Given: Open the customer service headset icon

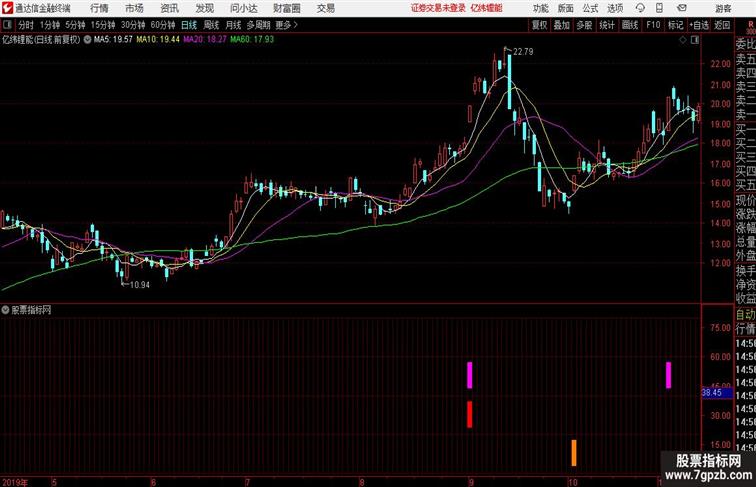Looking at the screenshot, I should click(x=640, y=8).
